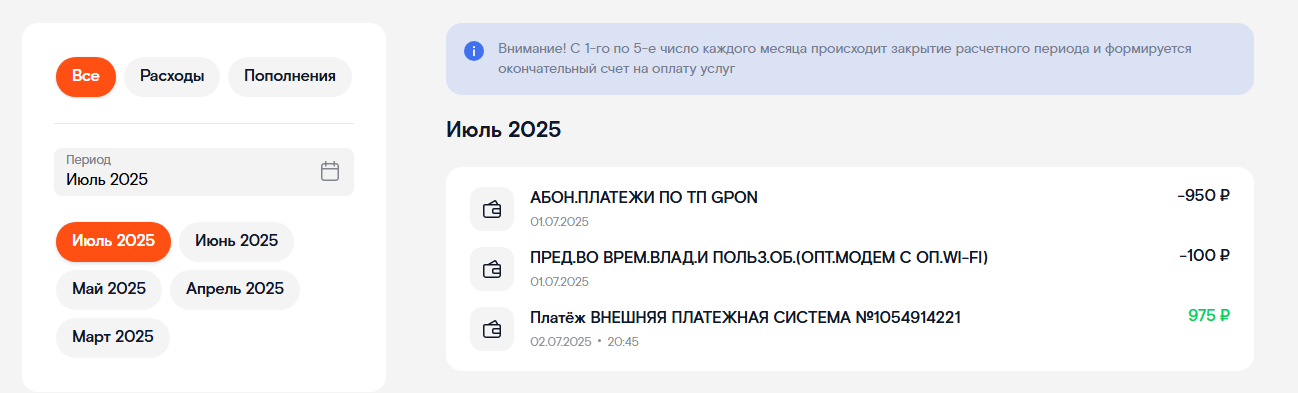Click the green 975 ₽ amount

pyautogui.click(x=1209, y=316)
